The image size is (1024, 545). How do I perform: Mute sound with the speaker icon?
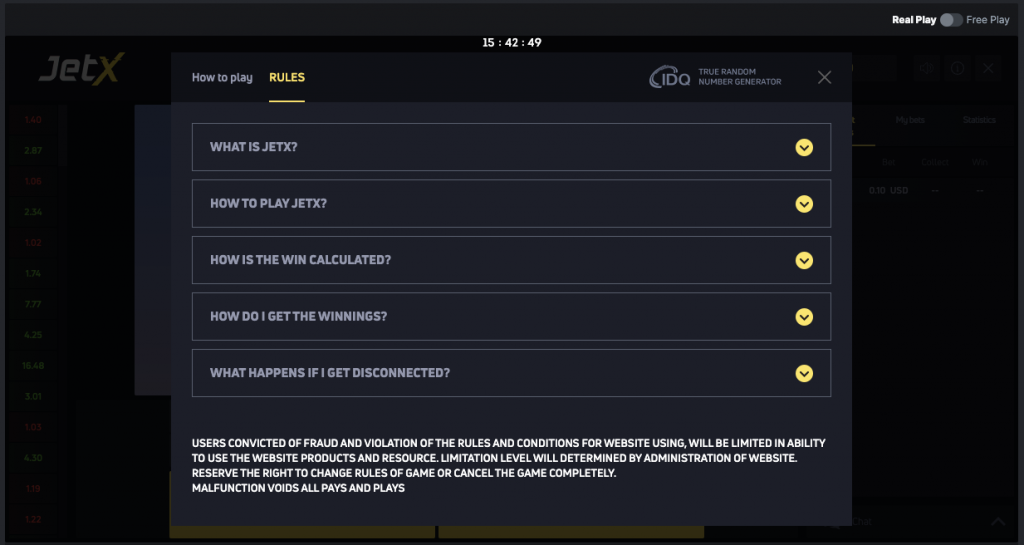pos(926,68)
